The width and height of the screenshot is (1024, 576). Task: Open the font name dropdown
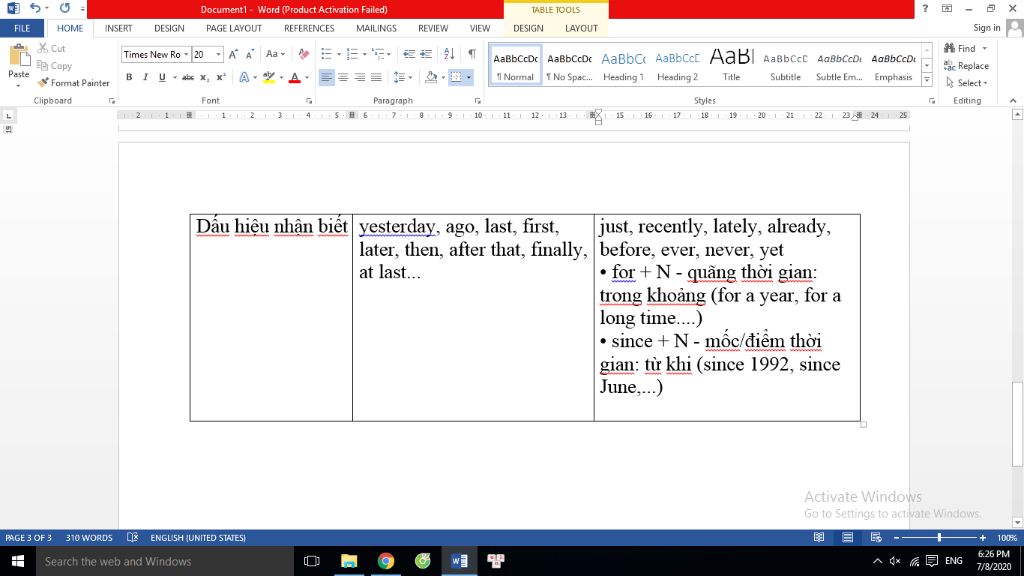[x=186, y=54]
